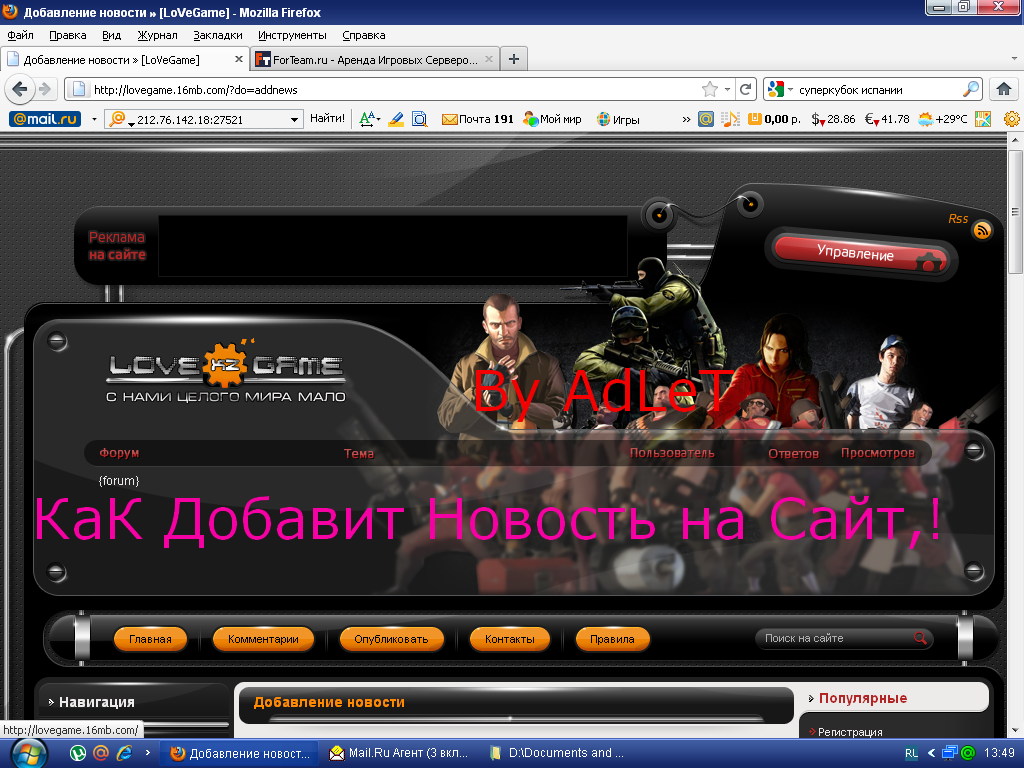Screen dimensions: 1024x768
Task: Open Мой мир in the toolbar
Action: click(x=552, y=119)
